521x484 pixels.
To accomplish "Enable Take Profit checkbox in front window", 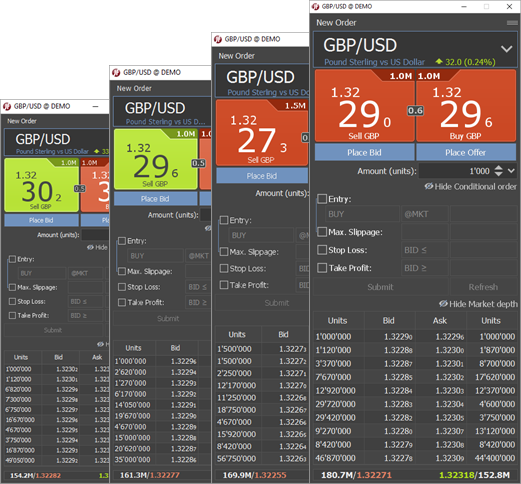I will [x=322, y=268].
